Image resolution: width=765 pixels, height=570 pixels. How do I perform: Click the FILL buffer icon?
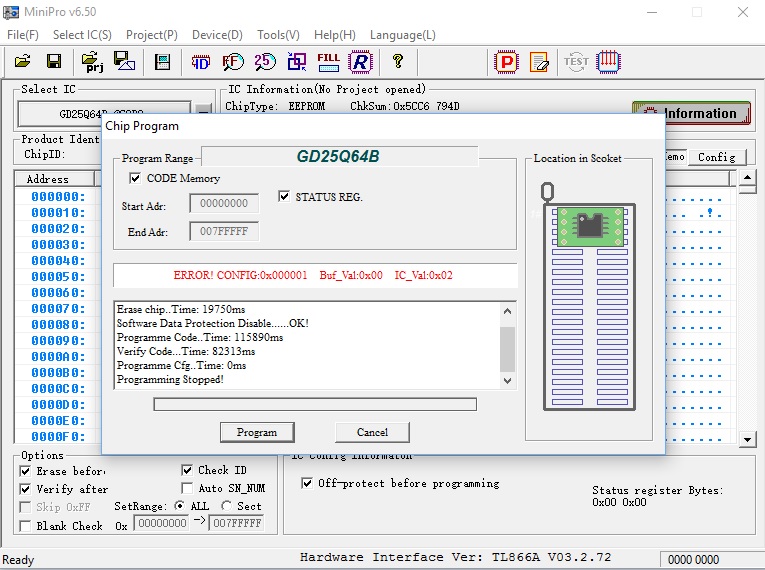[x=328, y=62]
